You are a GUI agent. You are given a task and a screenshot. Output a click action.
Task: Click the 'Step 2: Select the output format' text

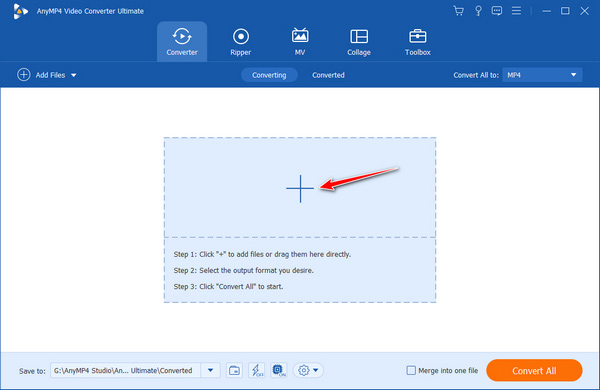[244, 270]
